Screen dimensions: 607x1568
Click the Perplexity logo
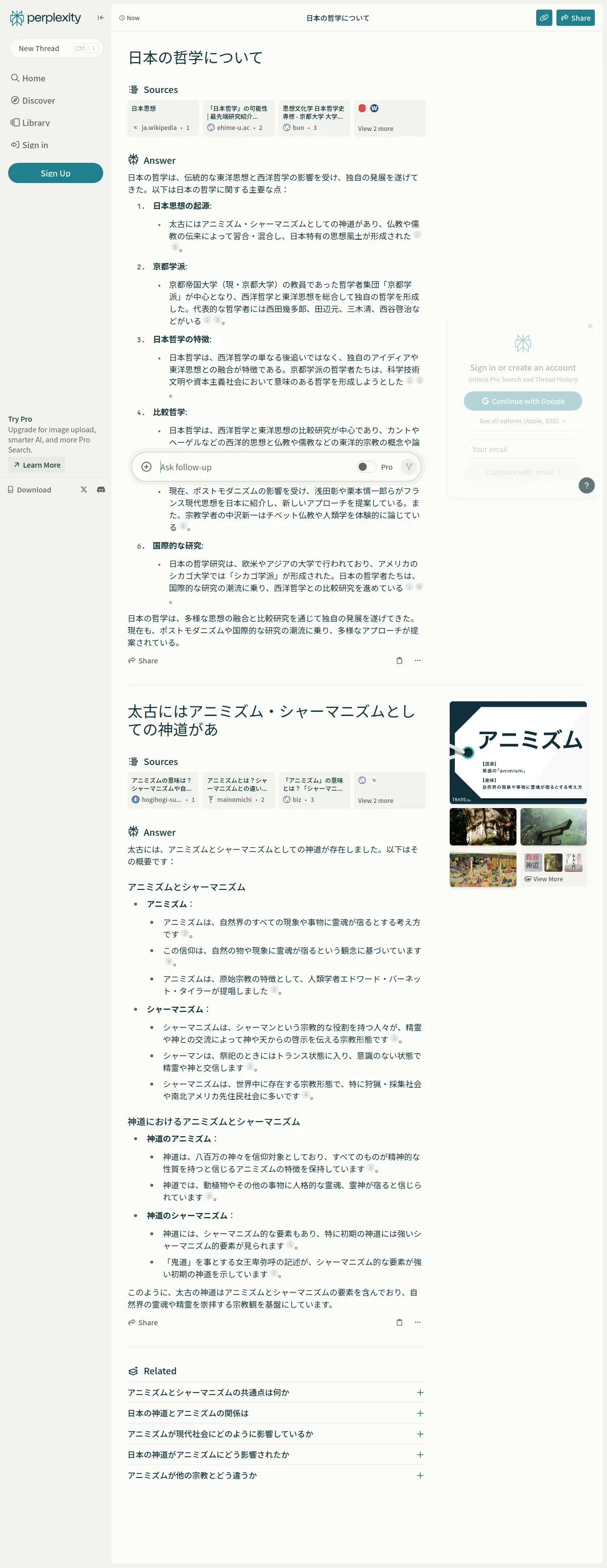pyautogui.click(x=46, y=18)
